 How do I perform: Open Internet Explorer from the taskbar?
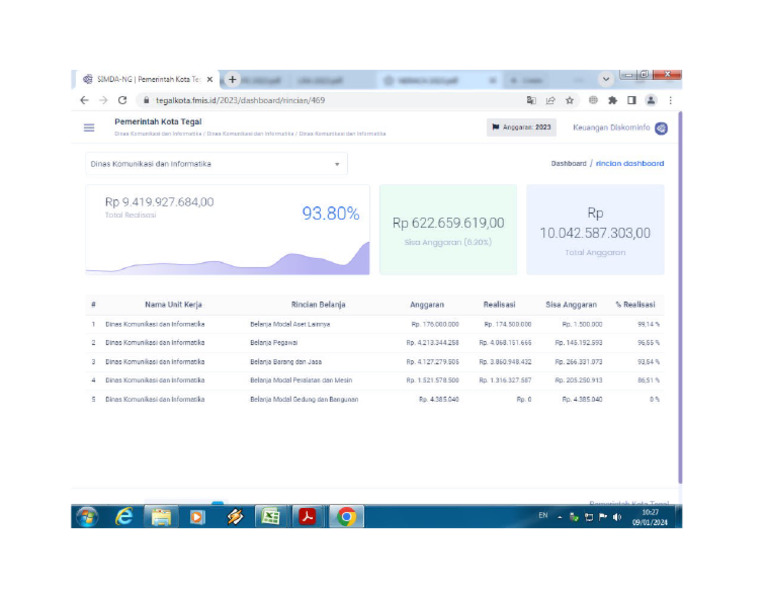click(125, 516)
